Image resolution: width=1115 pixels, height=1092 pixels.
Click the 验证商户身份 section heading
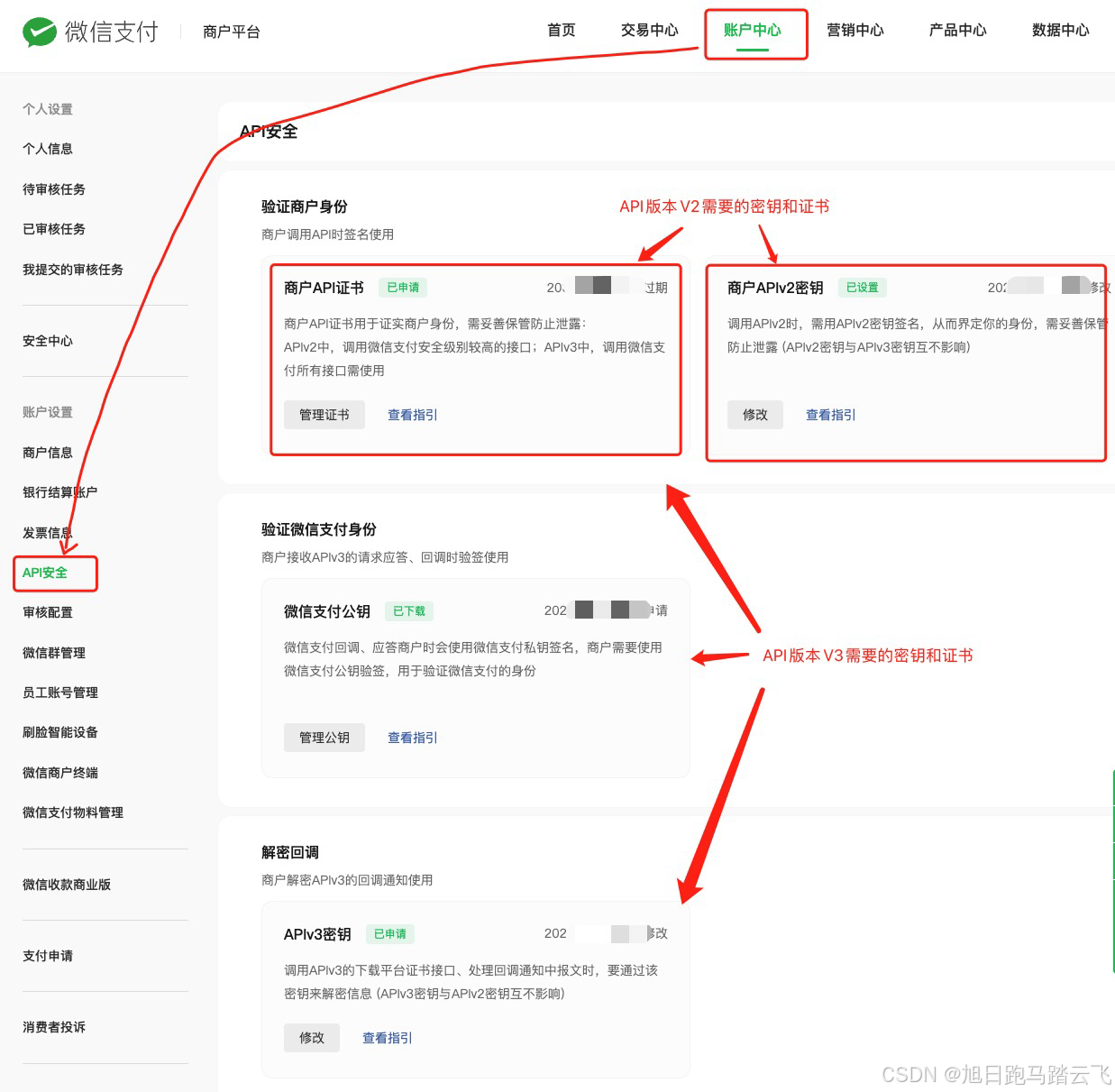click(x=305, y=206)
